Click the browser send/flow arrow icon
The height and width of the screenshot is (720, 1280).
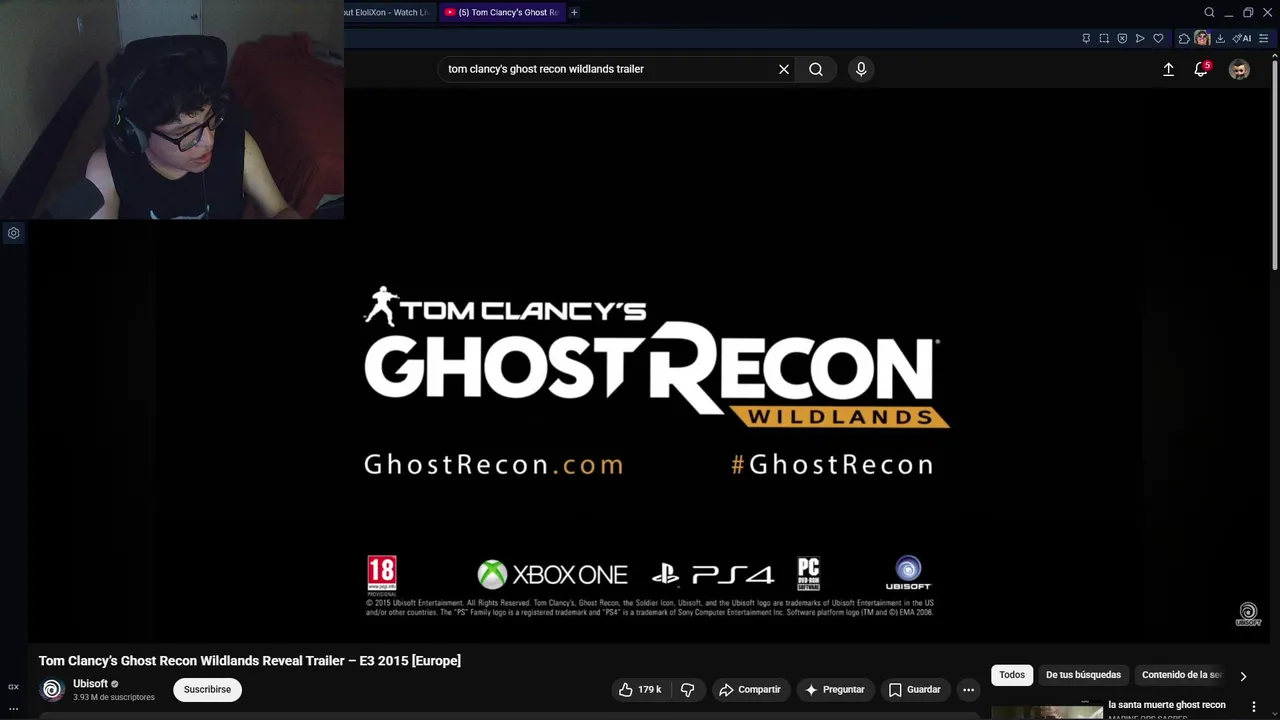coord(1140,38)
